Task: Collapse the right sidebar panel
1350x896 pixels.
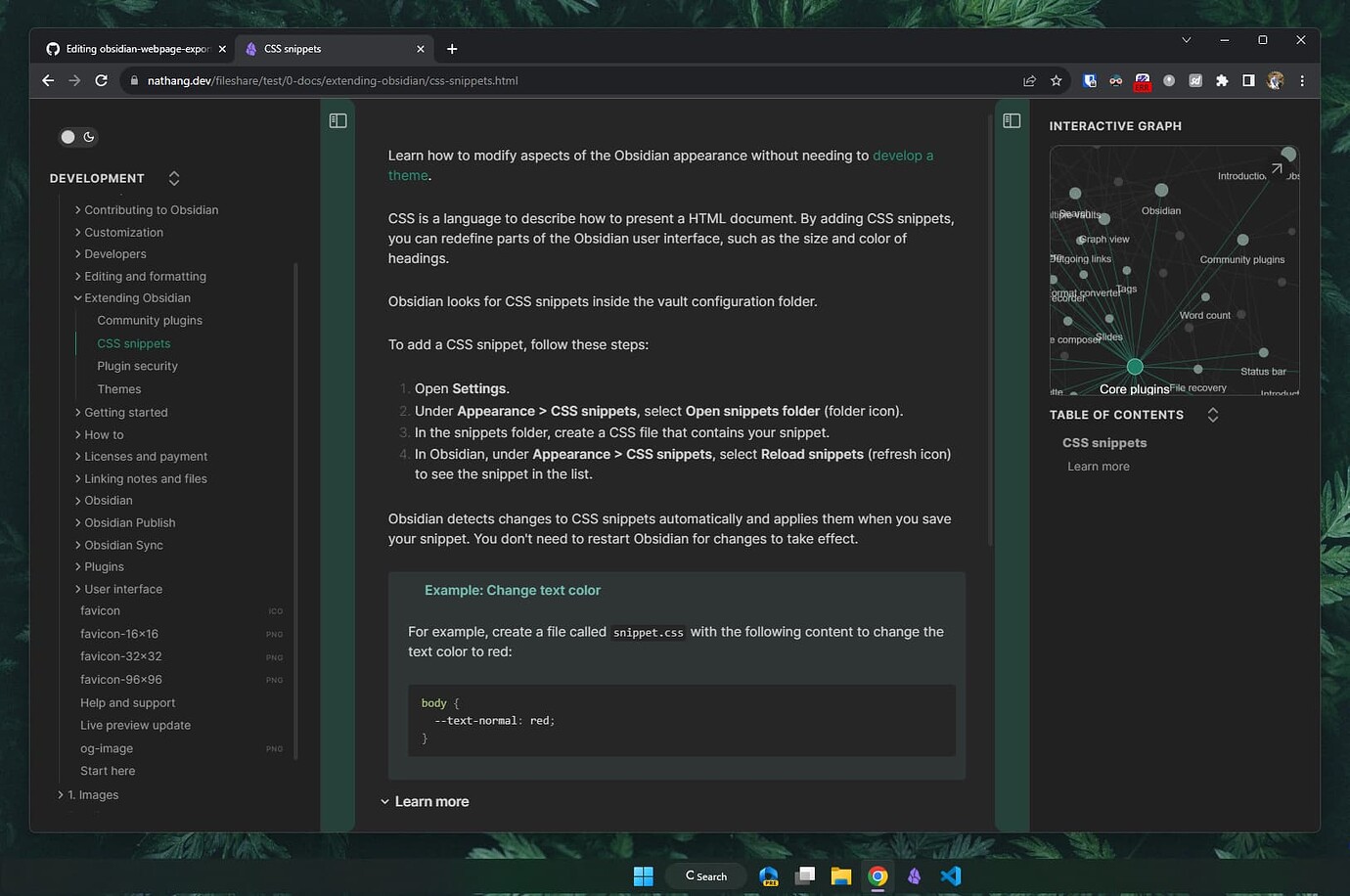Action: [1012, 120]
